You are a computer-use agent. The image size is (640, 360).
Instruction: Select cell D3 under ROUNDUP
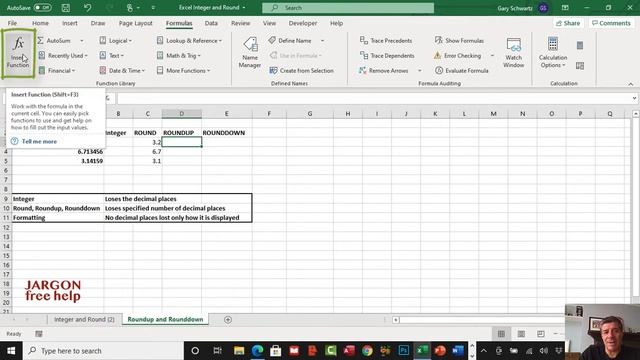click(x=182, y=142)
